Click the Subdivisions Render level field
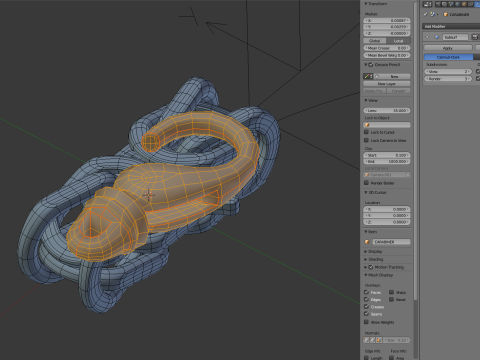 (x=448, y=79)
